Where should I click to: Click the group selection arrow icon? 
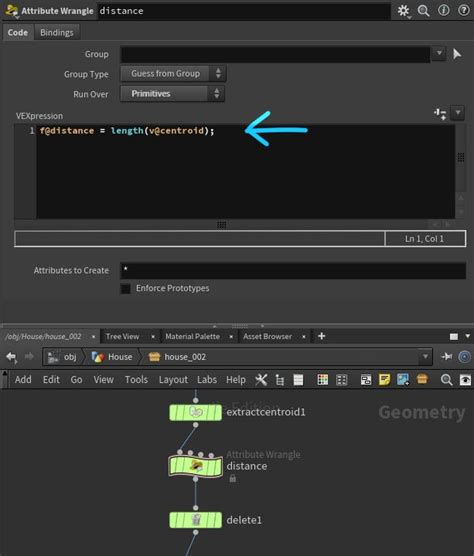click(457, 54)
